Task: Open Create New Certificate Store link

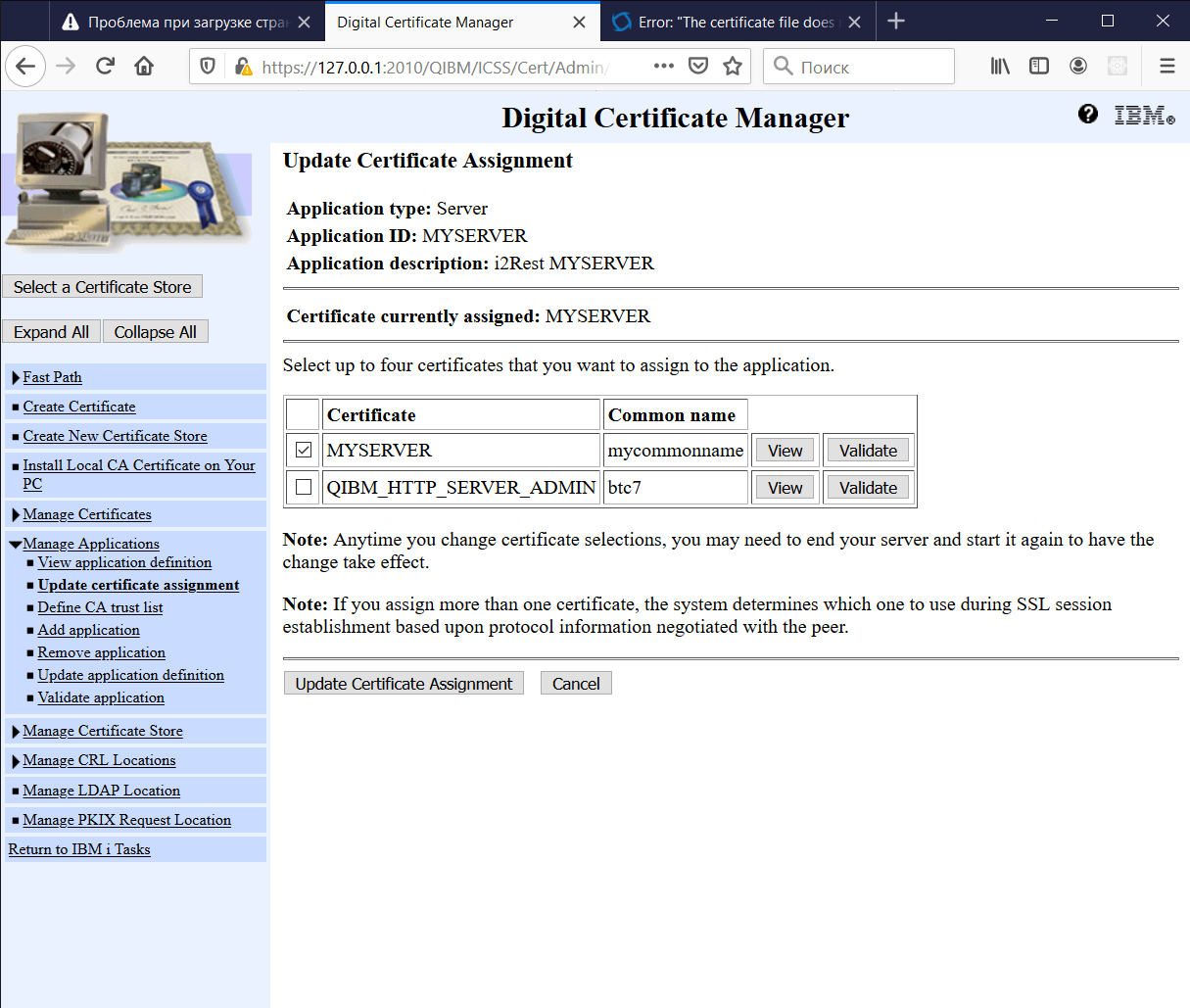Action: 116,436
